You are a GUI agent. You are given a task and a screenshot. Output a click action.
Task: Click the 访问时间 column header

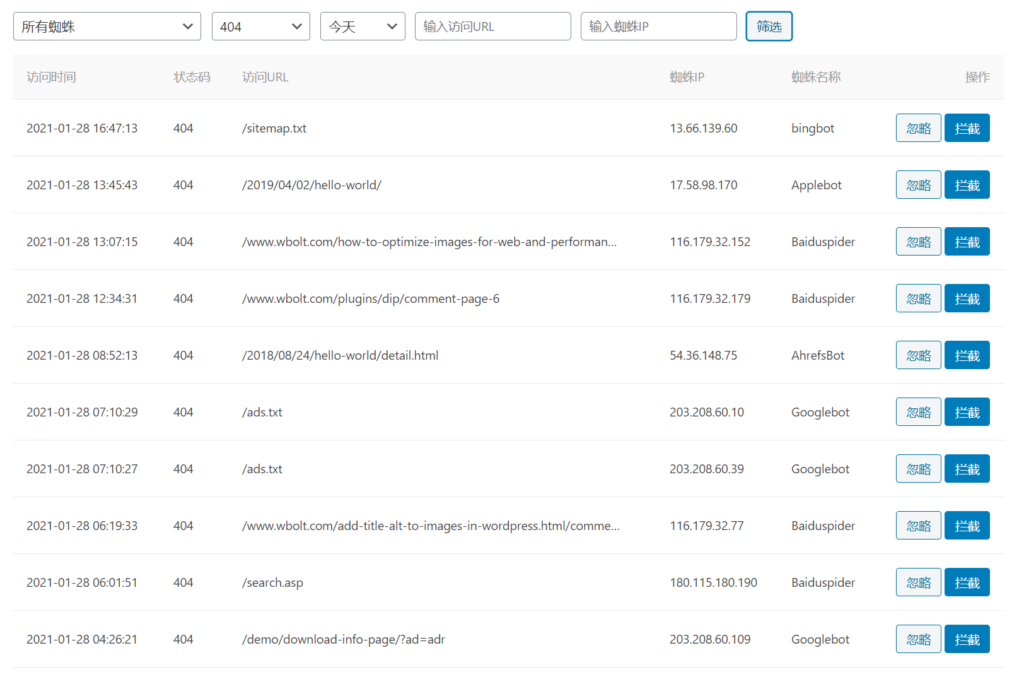coord(51,77)
